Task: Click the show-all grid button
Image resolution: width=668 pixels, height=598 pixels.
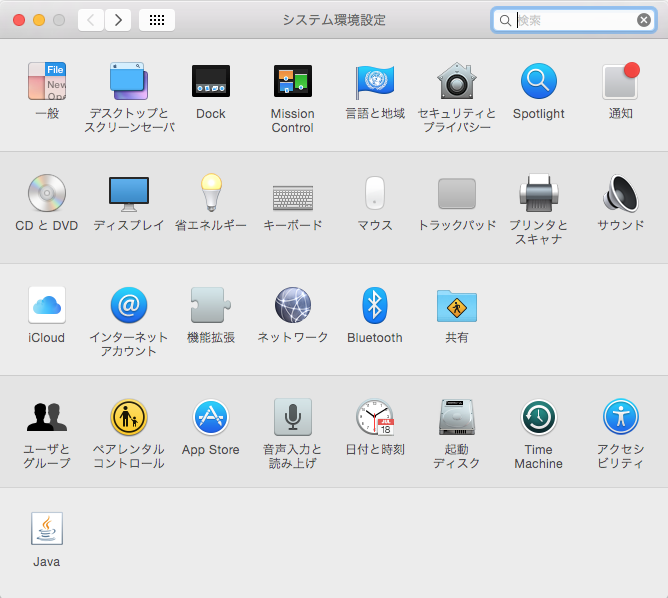Action: (157, 20)
